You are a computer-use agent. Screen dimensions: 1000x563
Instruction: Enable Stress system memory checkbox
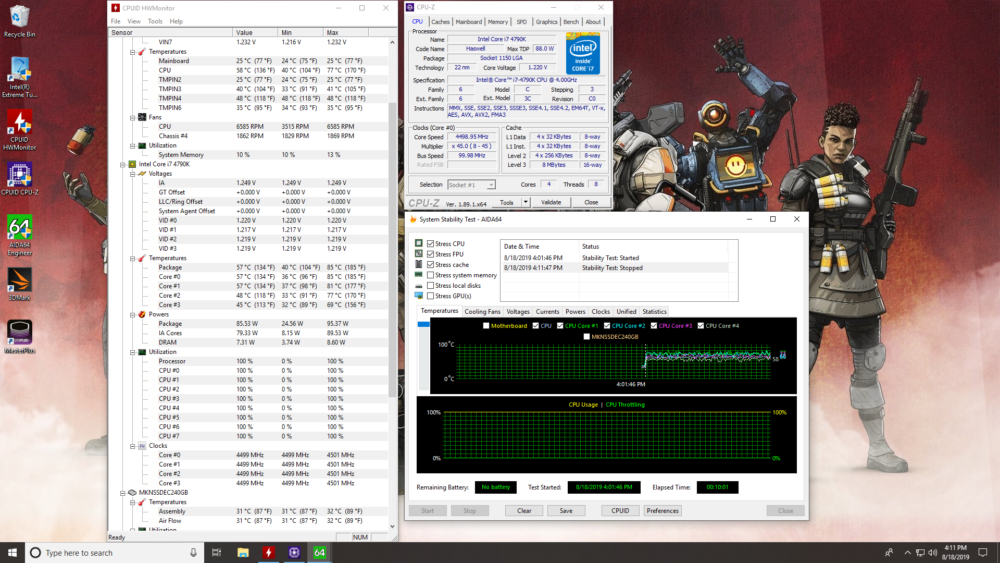click(430, 275)
